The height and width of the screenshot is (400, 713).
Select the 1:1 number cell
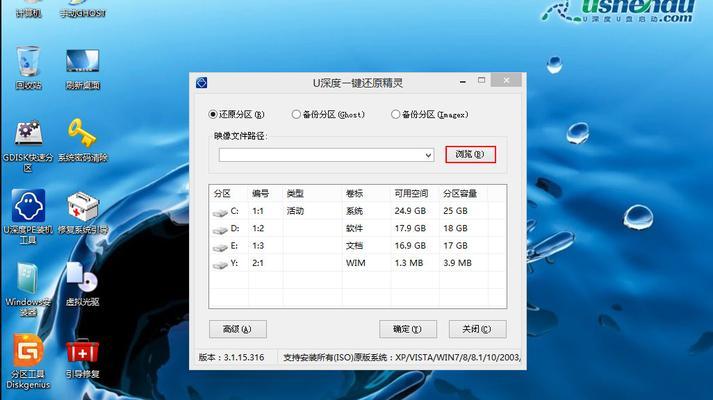(258, 211)
